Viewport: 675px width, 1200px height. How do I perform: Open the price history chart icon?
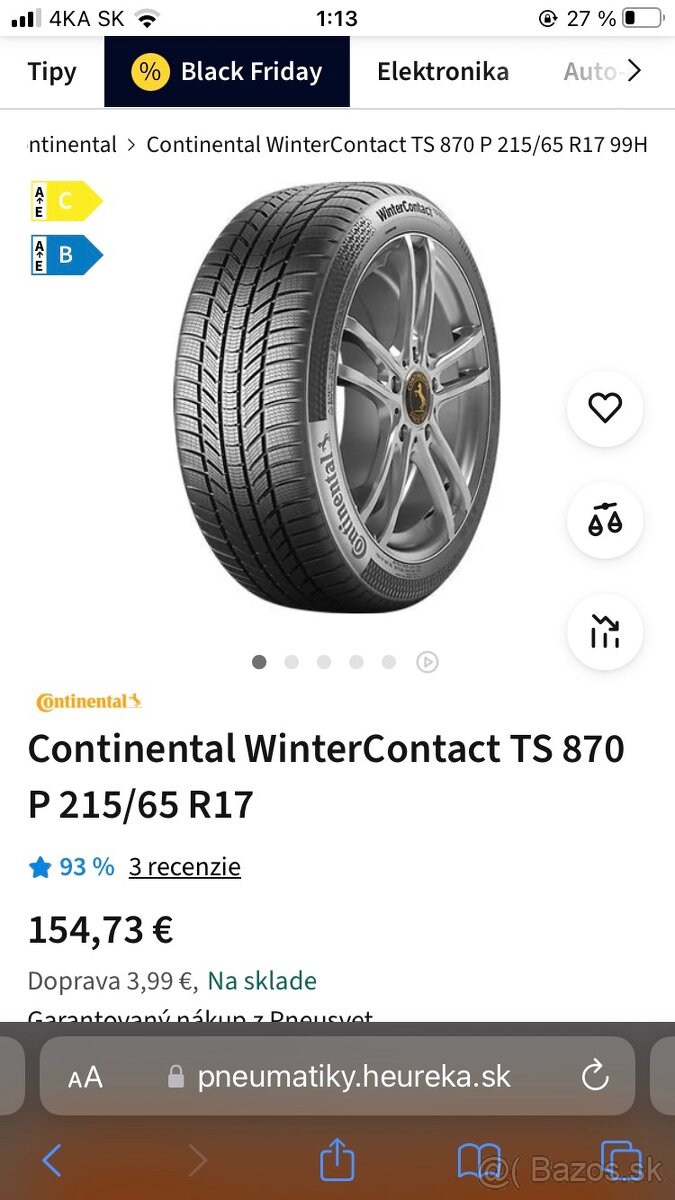click(x=604, y=631)
